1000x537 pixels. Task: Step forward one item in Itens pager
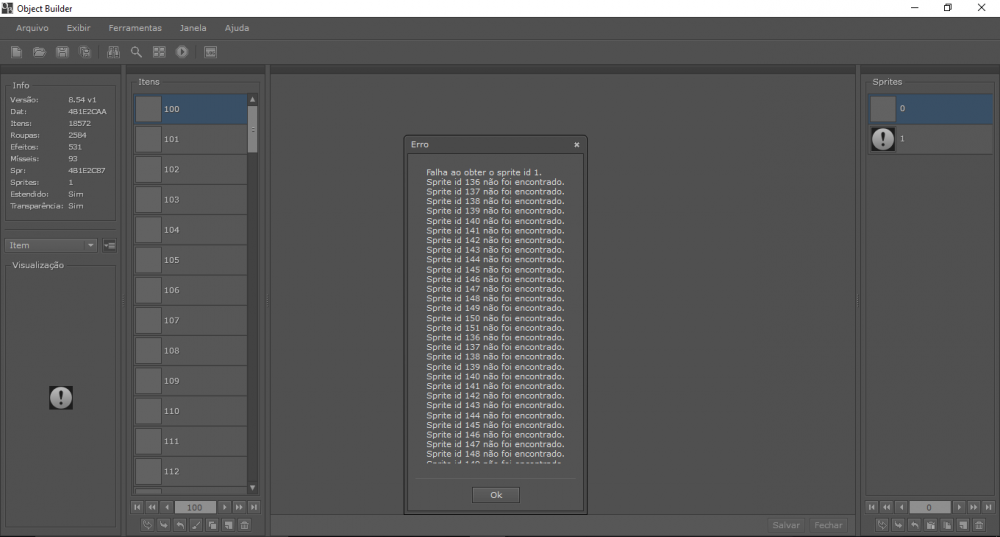224,507
